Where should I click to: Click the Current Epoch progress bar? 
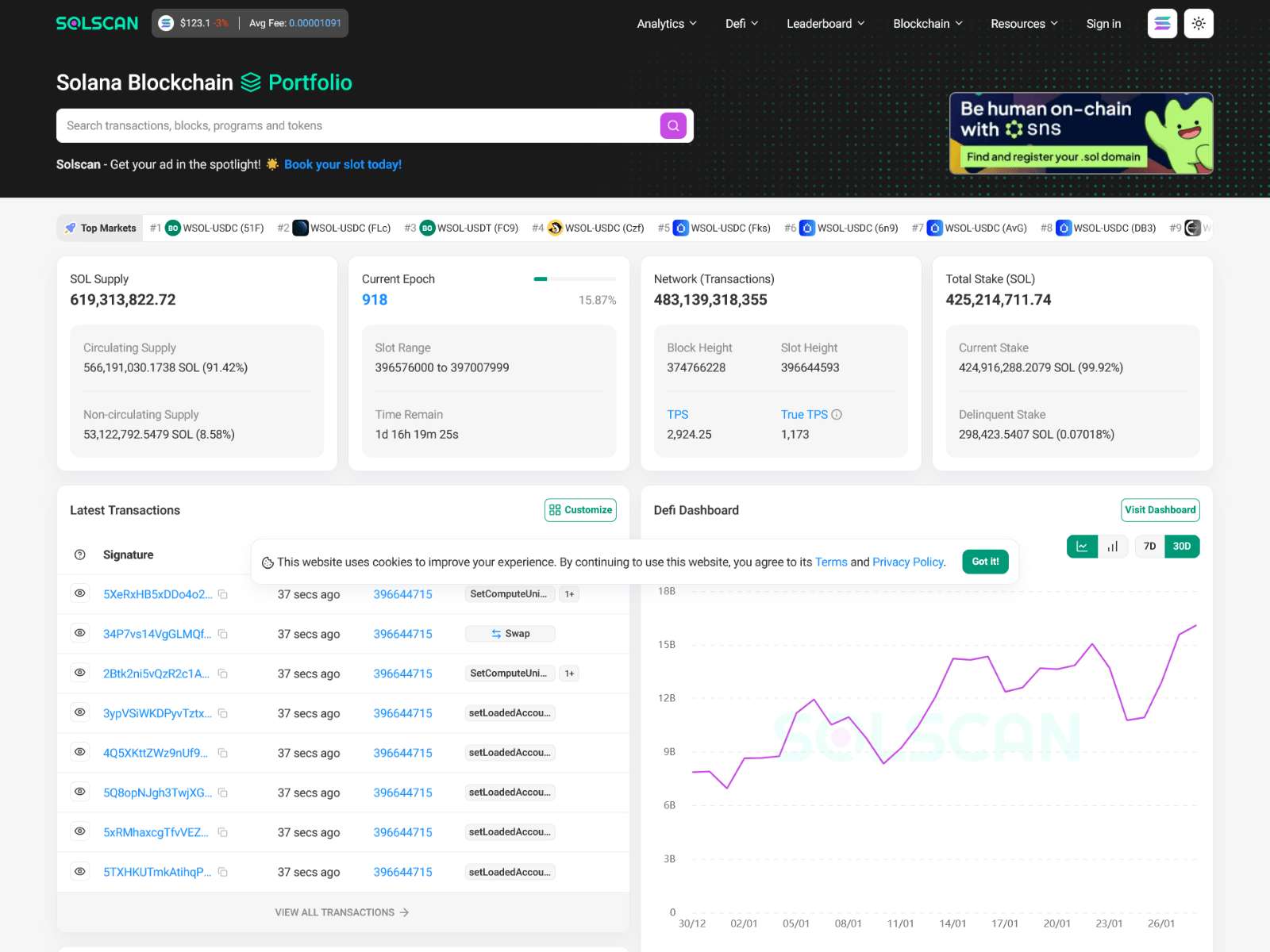pos(575,279)
